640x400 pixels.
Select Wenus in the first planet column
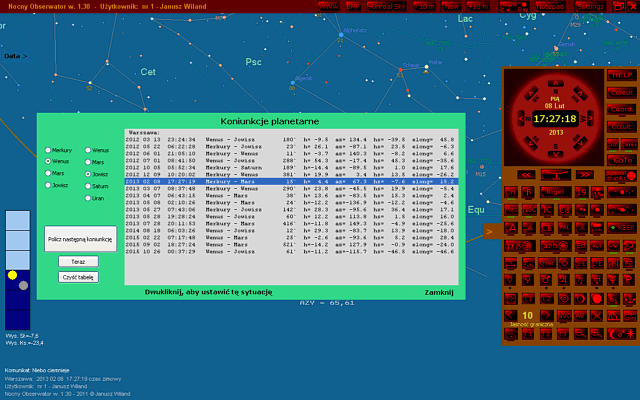point(57,161)
